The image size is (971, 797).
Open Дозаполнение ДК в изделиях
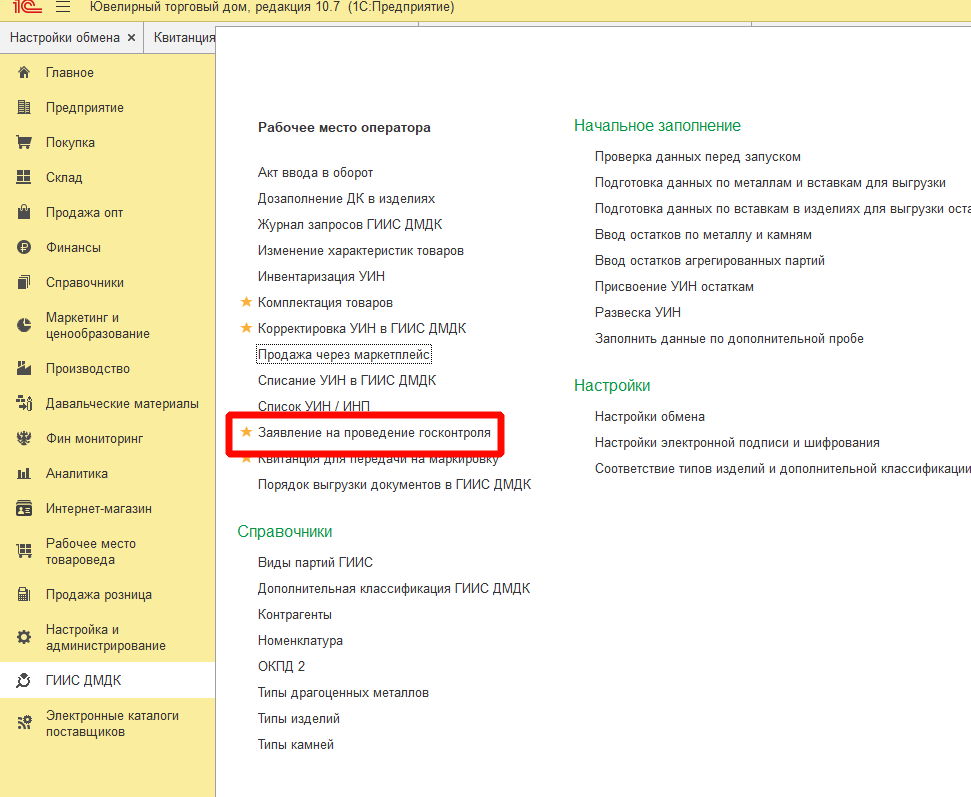pos(346,199)
